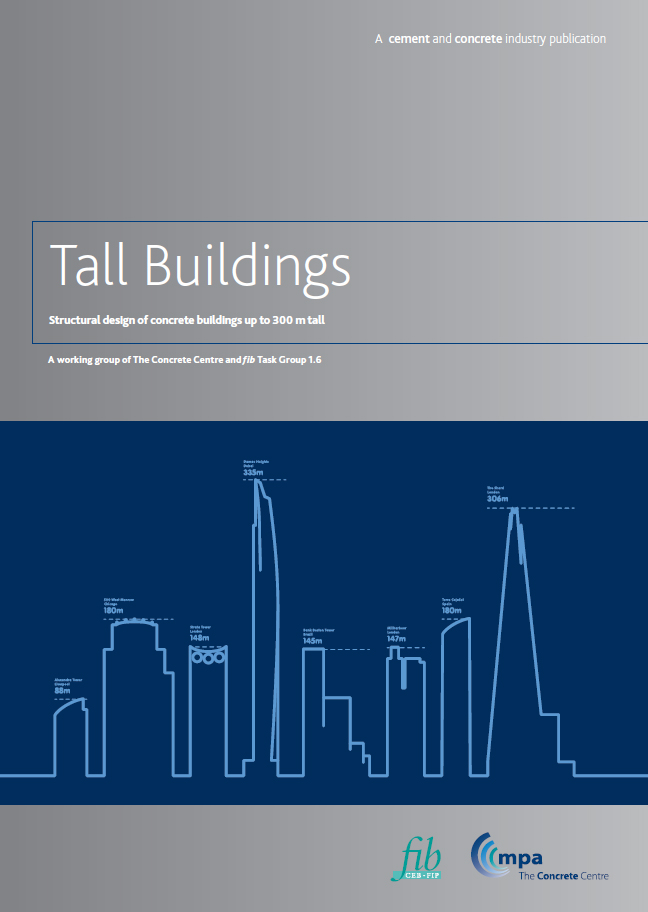The image size is (648, 912).
Task: Click the mpa Concrete Centre logo
Action: point(540,858)
